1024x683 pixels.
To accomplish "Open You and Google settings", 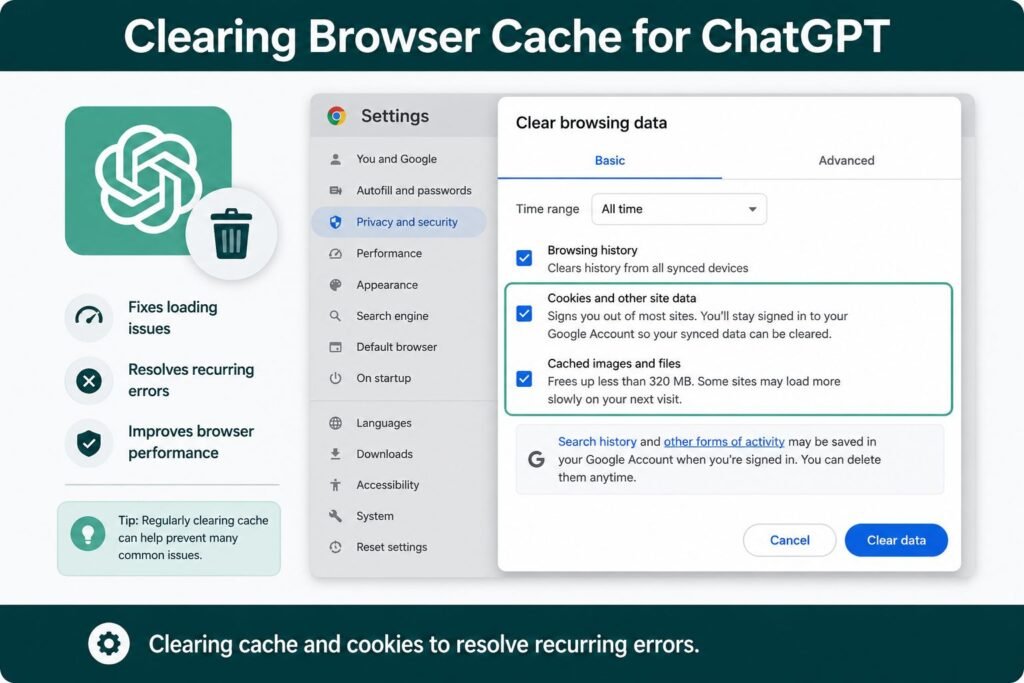I will [x=396, y=159].
